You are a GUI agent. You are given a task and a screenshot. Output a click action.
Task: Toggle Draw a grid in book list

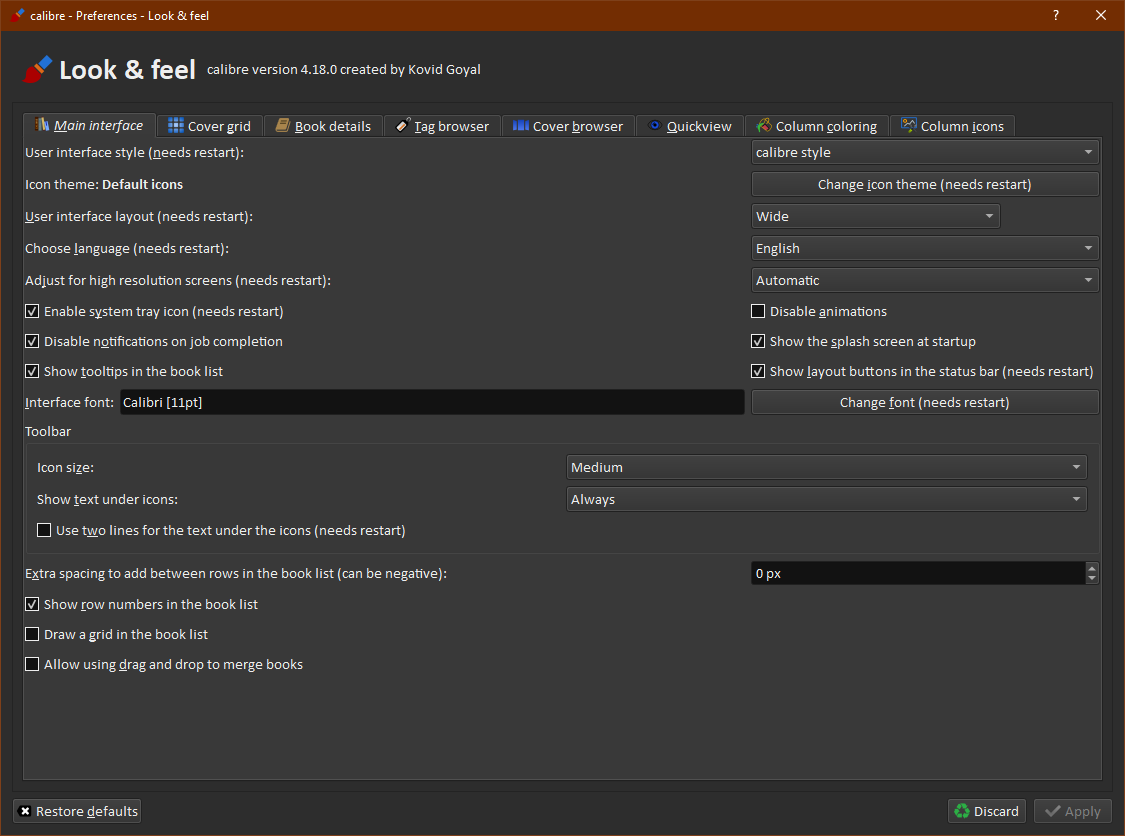click(33, 635)
